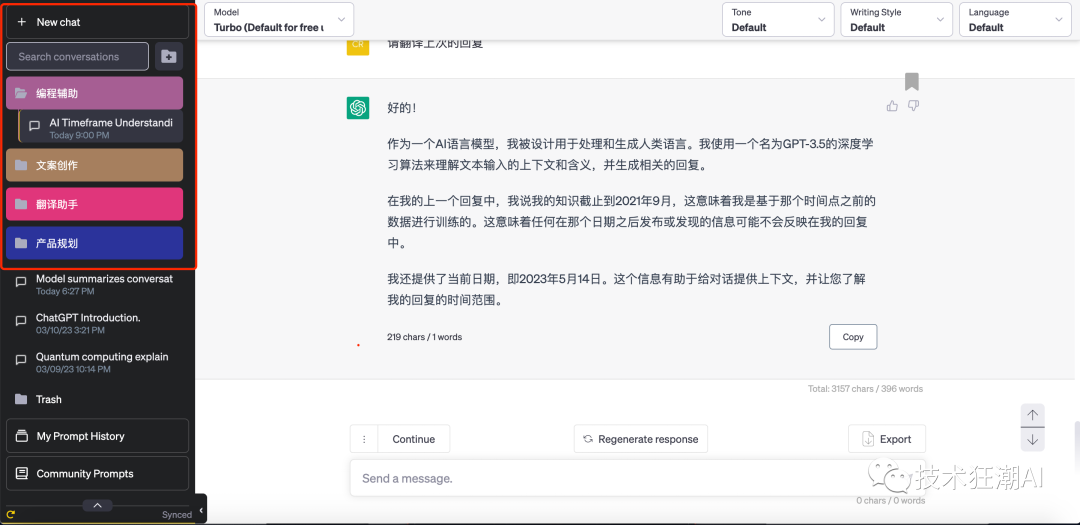Collapse the sidebar with the side arrow
Screen dimensions: 1080x525
coord(200,510)
